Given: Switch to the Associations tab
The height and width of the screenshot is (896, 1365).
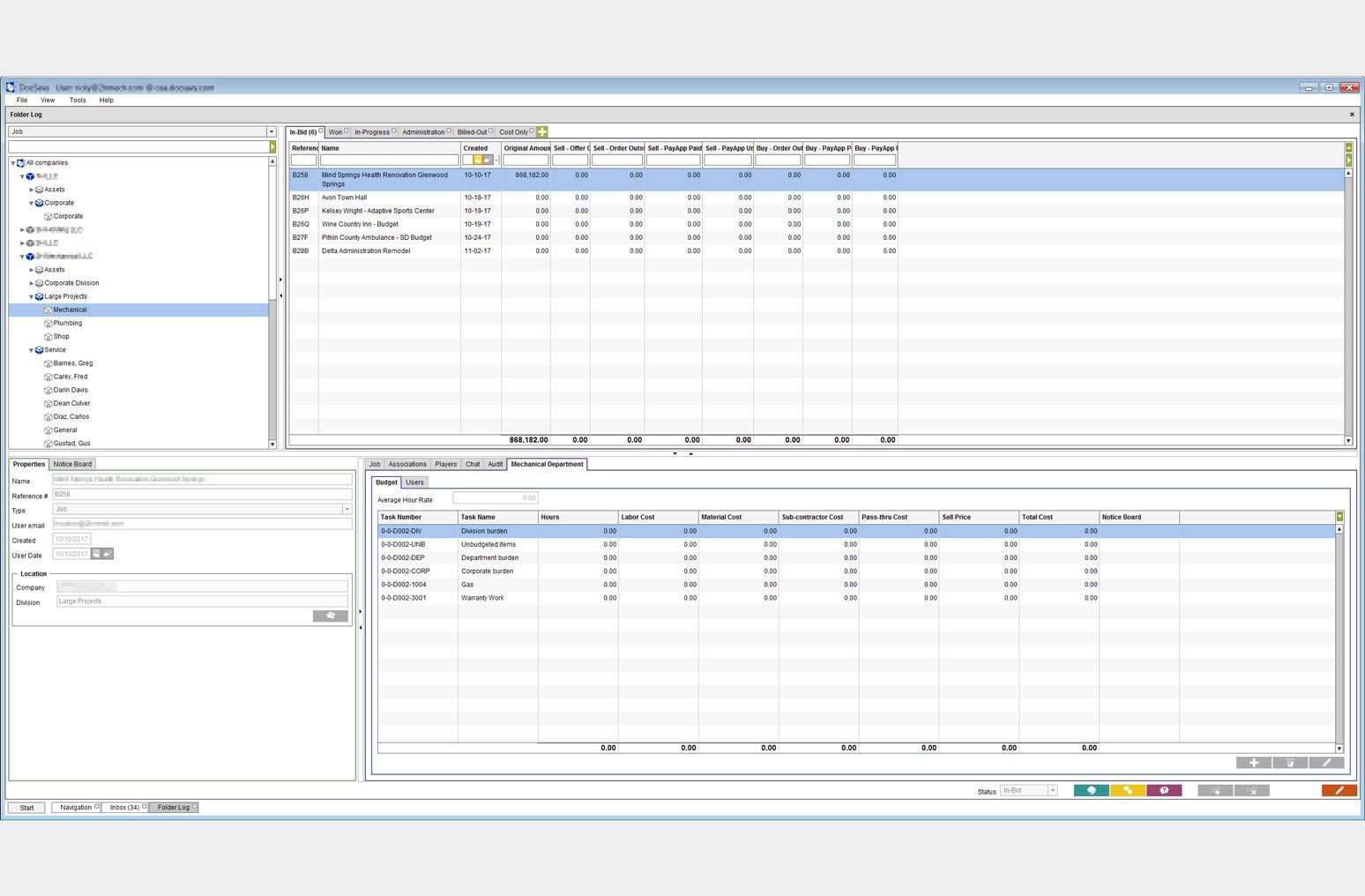Looking at the screenshot, I should [x=407, y=464].
